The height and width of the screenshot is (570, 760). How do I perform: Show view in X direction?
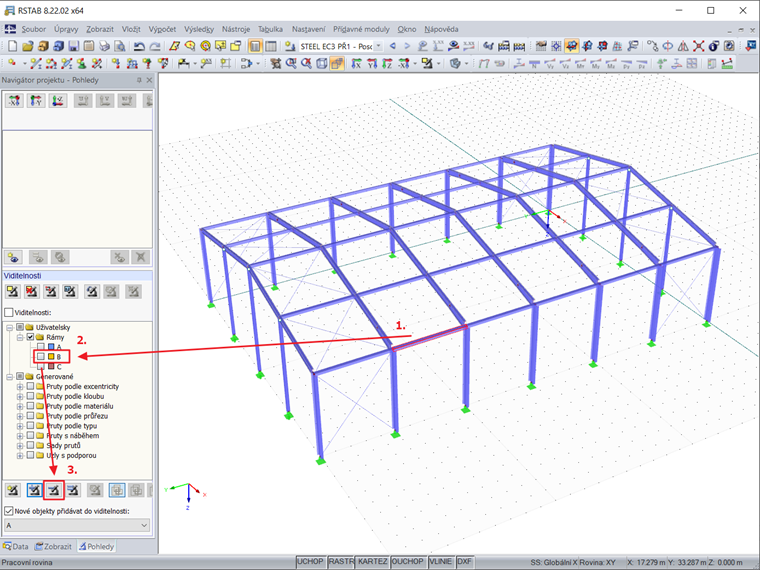[356, 63]
